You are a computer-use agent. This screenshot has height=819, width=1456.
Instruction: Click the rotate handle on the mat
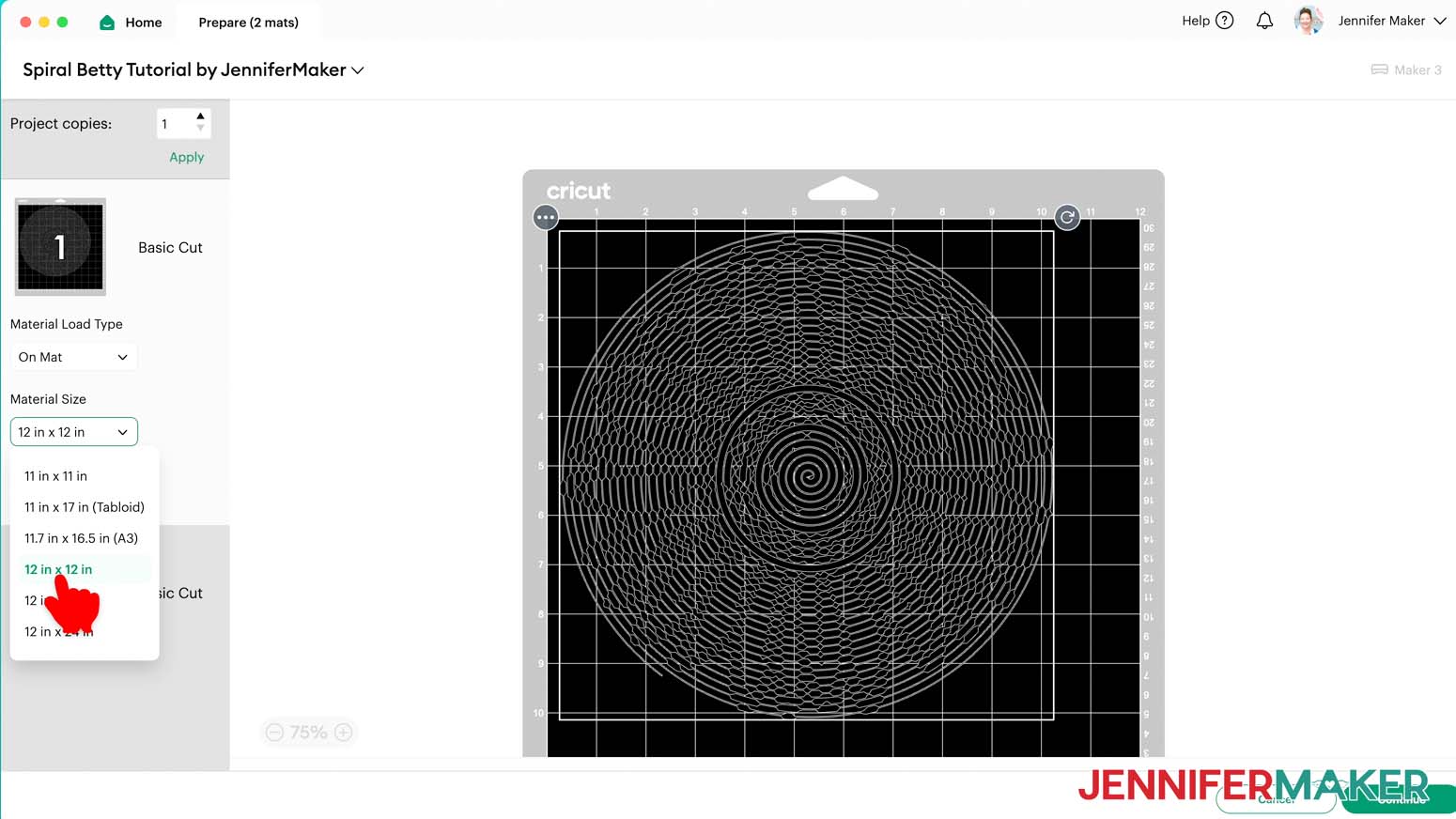coord(1067,217)
